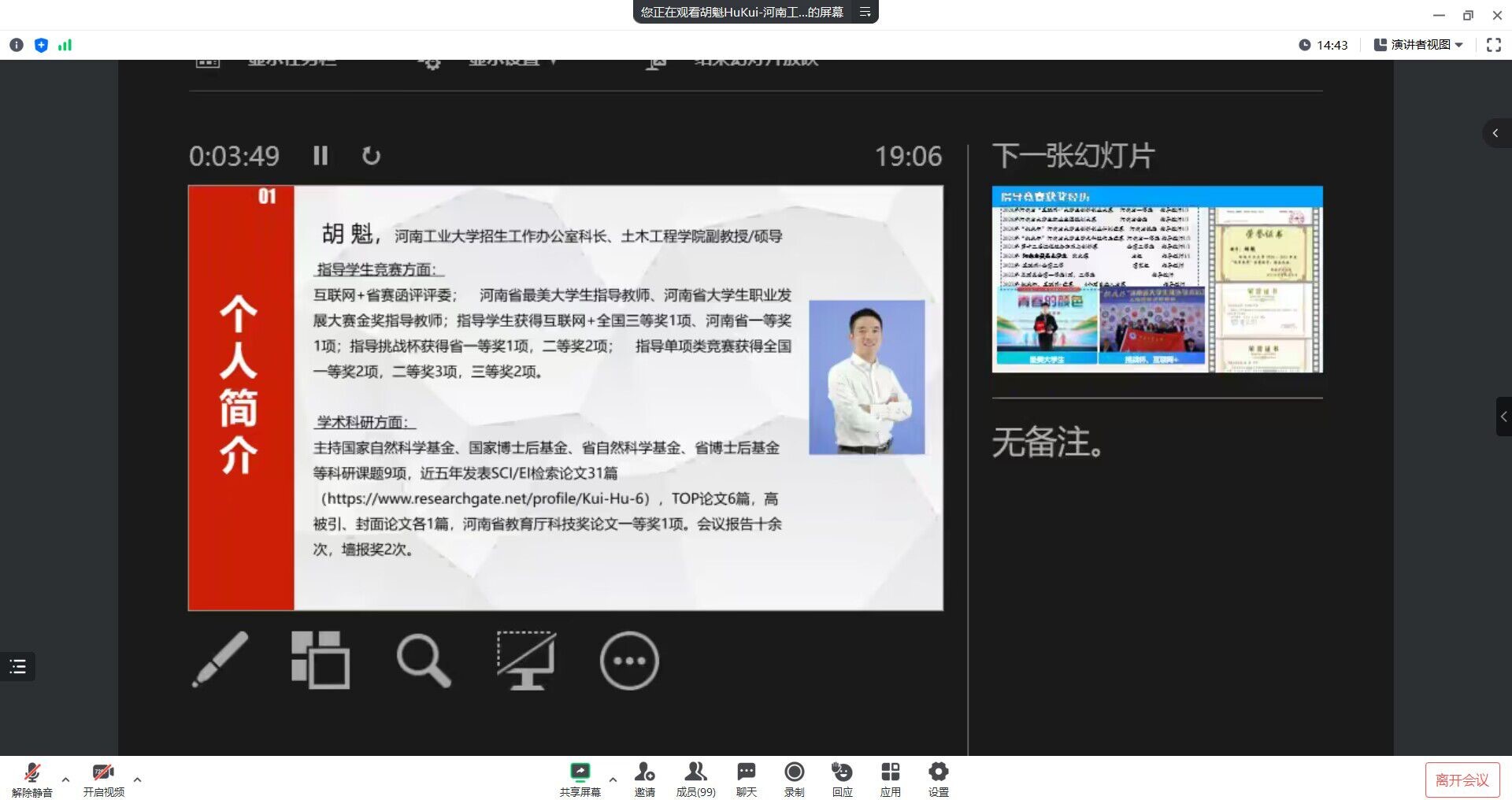
Task: Start recording with 录制 button
Action: point(794,779)
